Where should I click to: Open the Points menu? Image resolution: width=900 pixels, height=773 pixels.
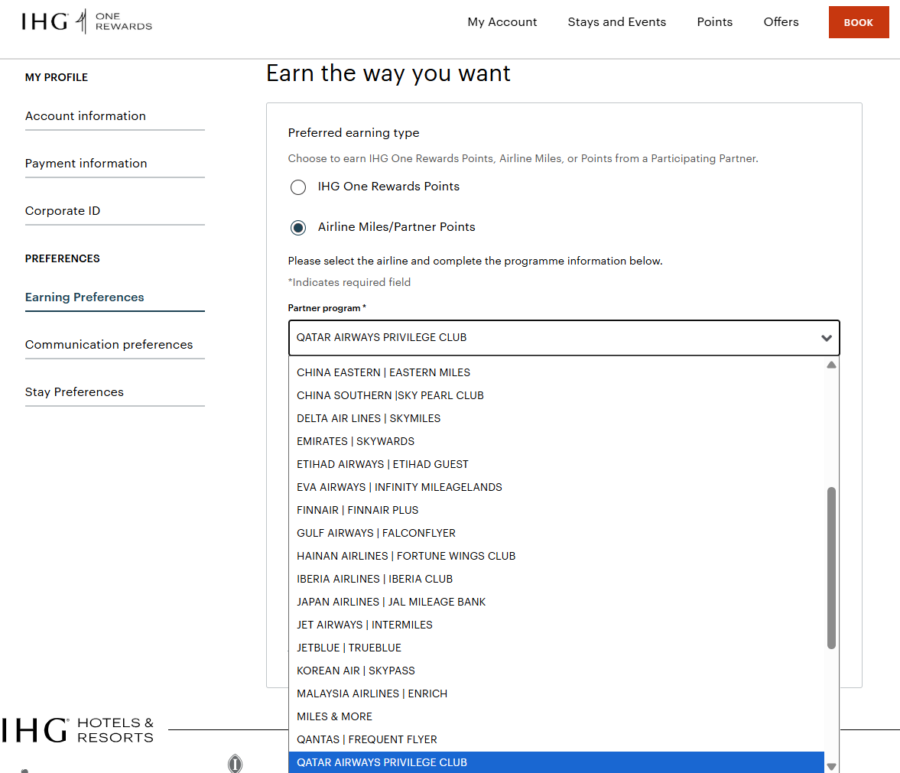[x=715, y=22]
